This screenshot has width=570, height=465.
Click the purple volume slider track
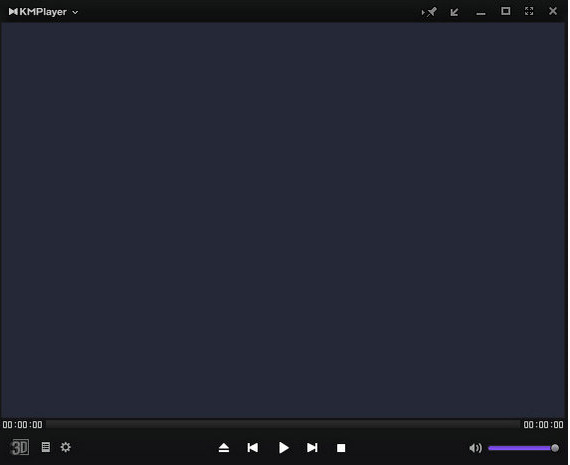click(519, 448)
